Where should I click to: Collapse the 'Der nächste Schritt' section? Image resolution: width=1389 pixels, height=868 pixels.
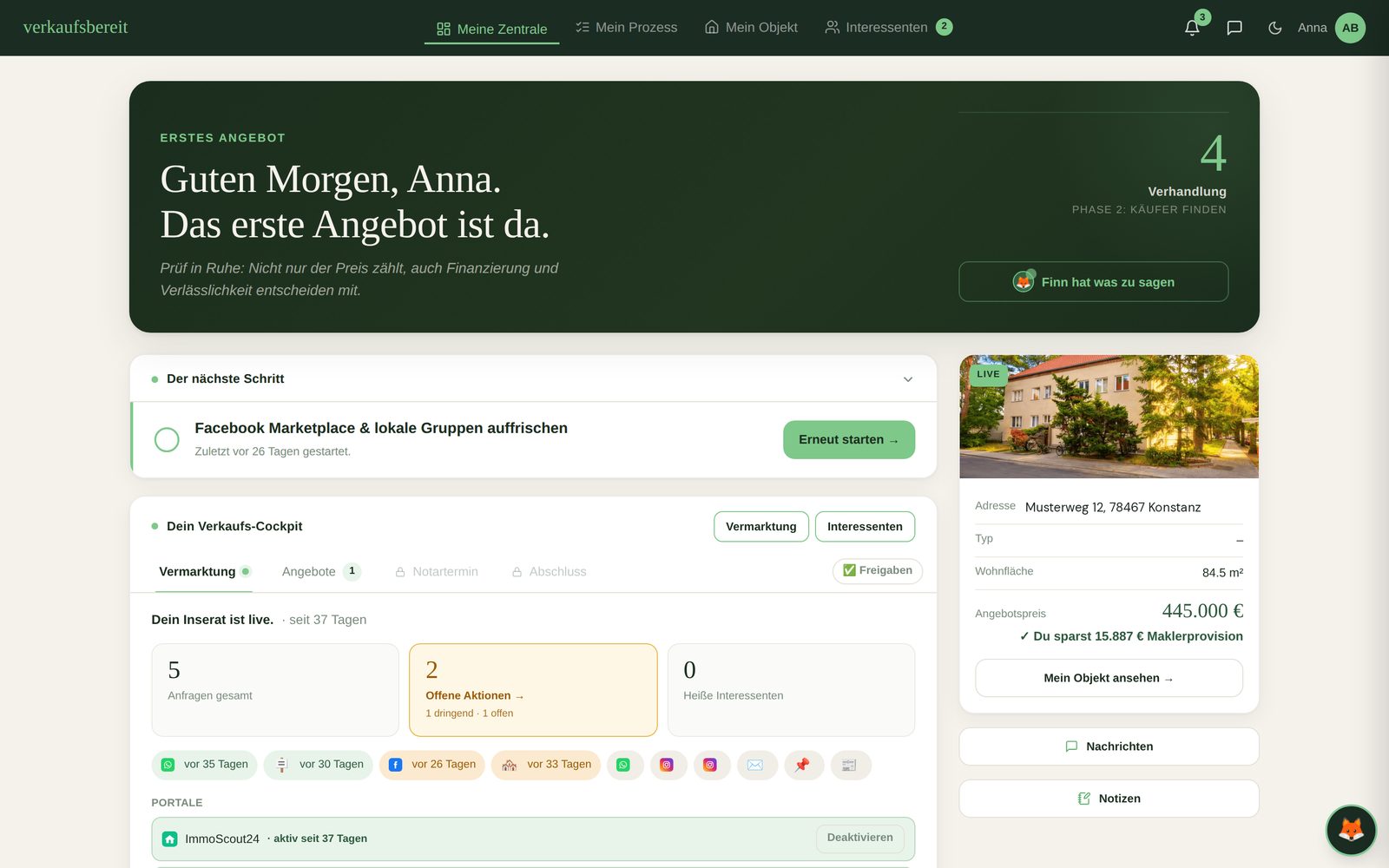click(x=908, y=379)
